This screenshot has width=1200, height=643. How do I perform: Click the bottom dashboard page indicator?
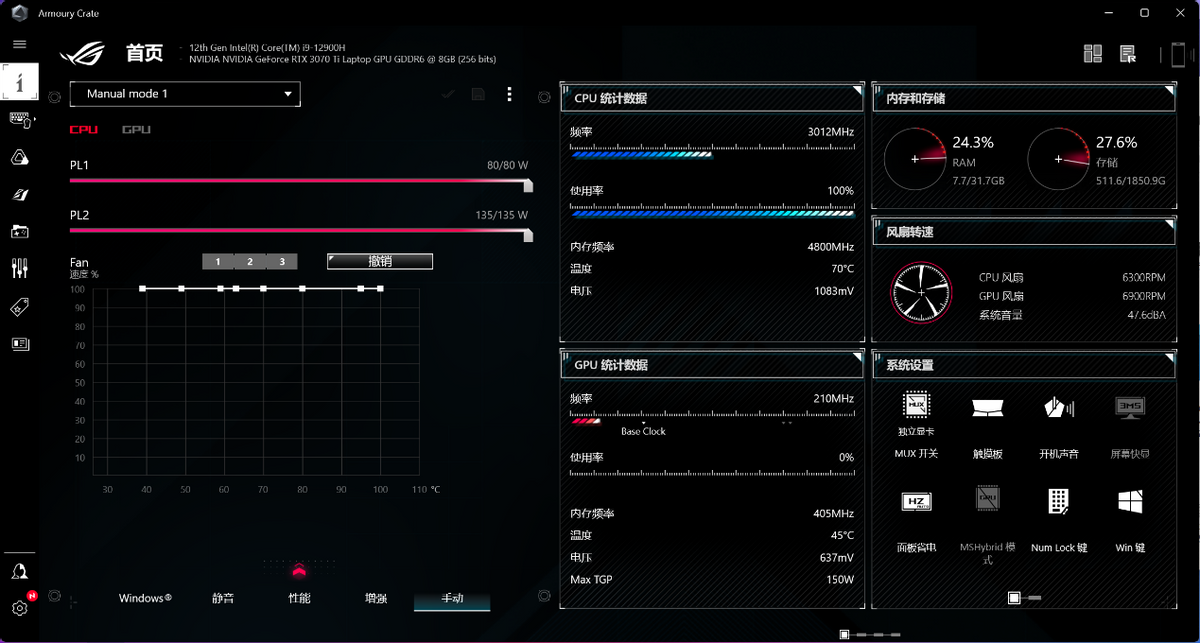(x=872, y=634)
